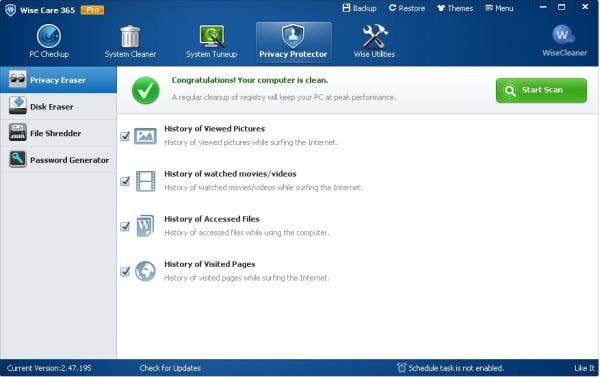
Task: Click 'A regular cleanup of registry' message
Action: (284, 97)
